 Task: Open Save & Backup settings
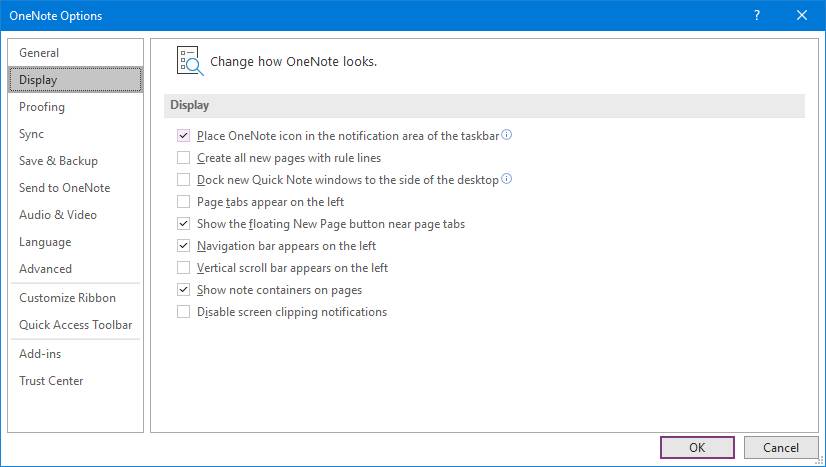[x=75, y=161]
